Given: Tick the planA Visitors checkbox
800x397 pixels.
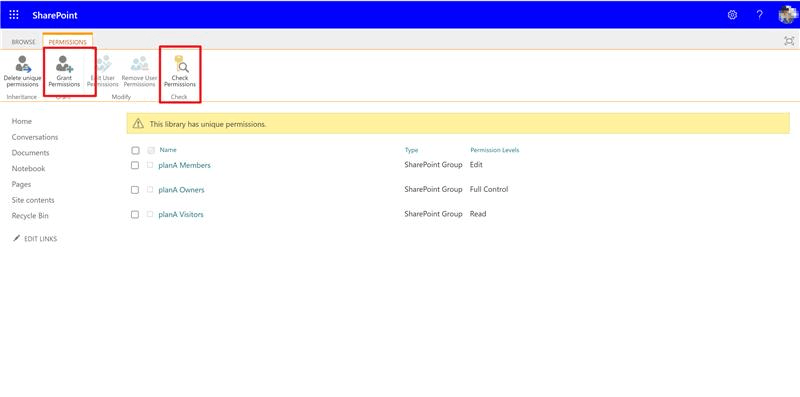Looking at the screenshot, I should 135,215.
